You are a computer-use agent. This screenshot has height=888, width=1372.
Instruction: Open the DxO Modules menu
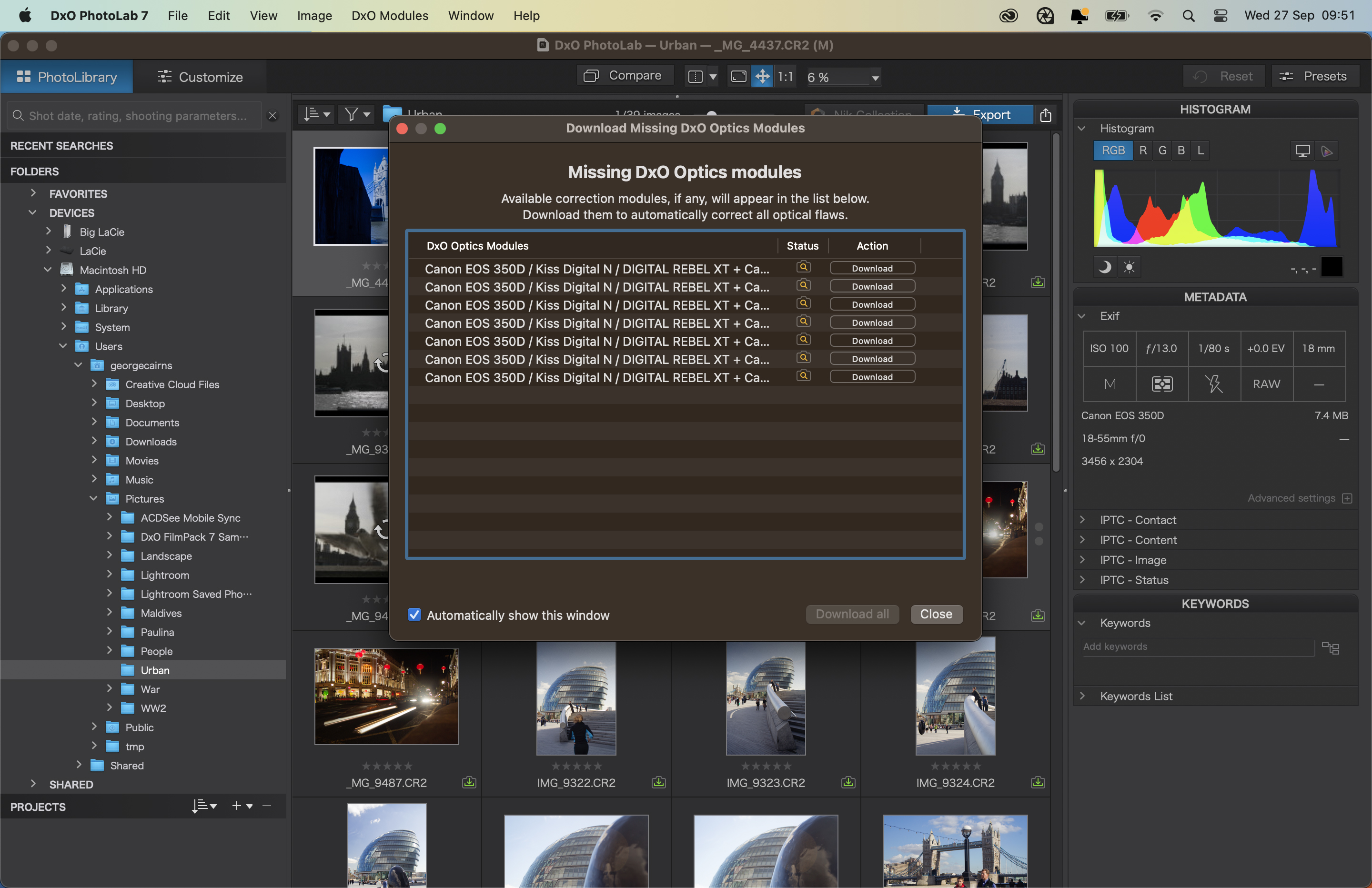tap(390, 16)
